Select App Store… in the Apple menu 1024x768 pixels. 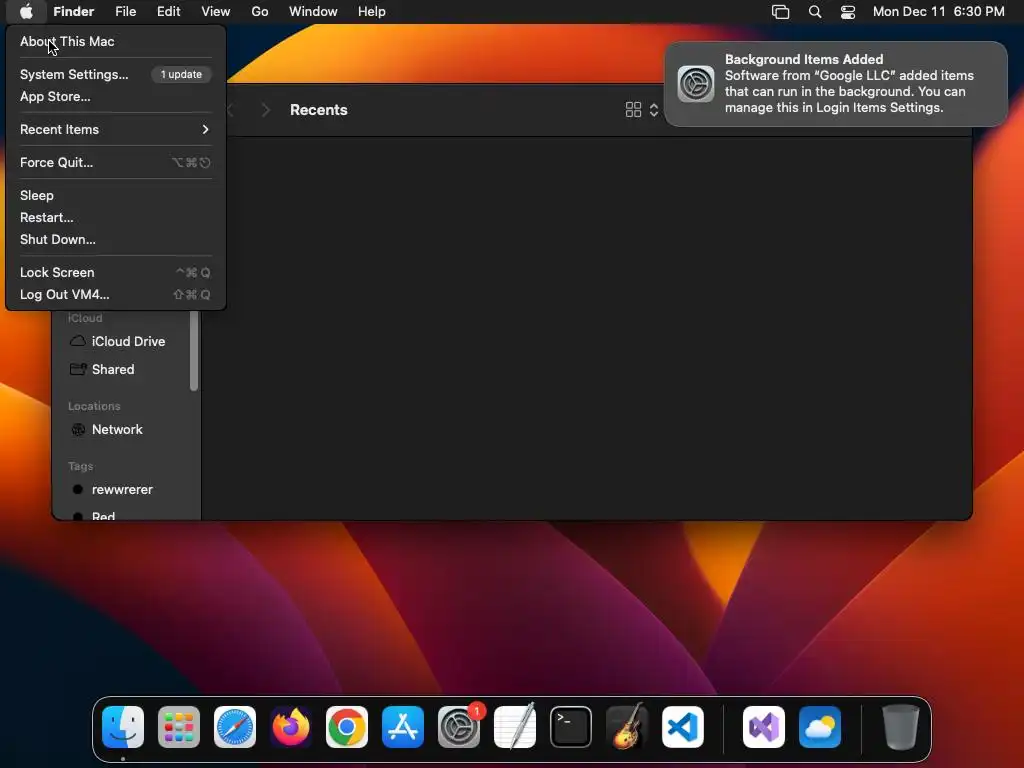click(x=116, y=96)
